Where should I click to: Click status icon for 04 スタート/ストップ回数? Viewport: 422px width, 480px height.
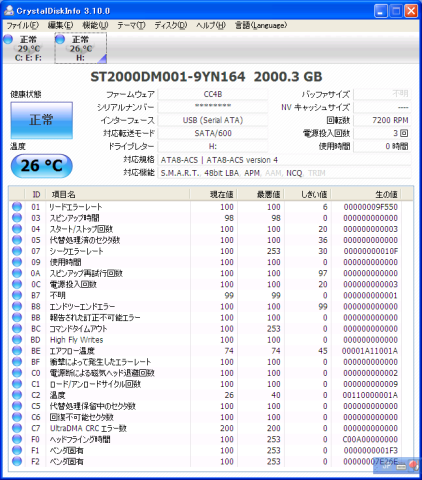17,229
